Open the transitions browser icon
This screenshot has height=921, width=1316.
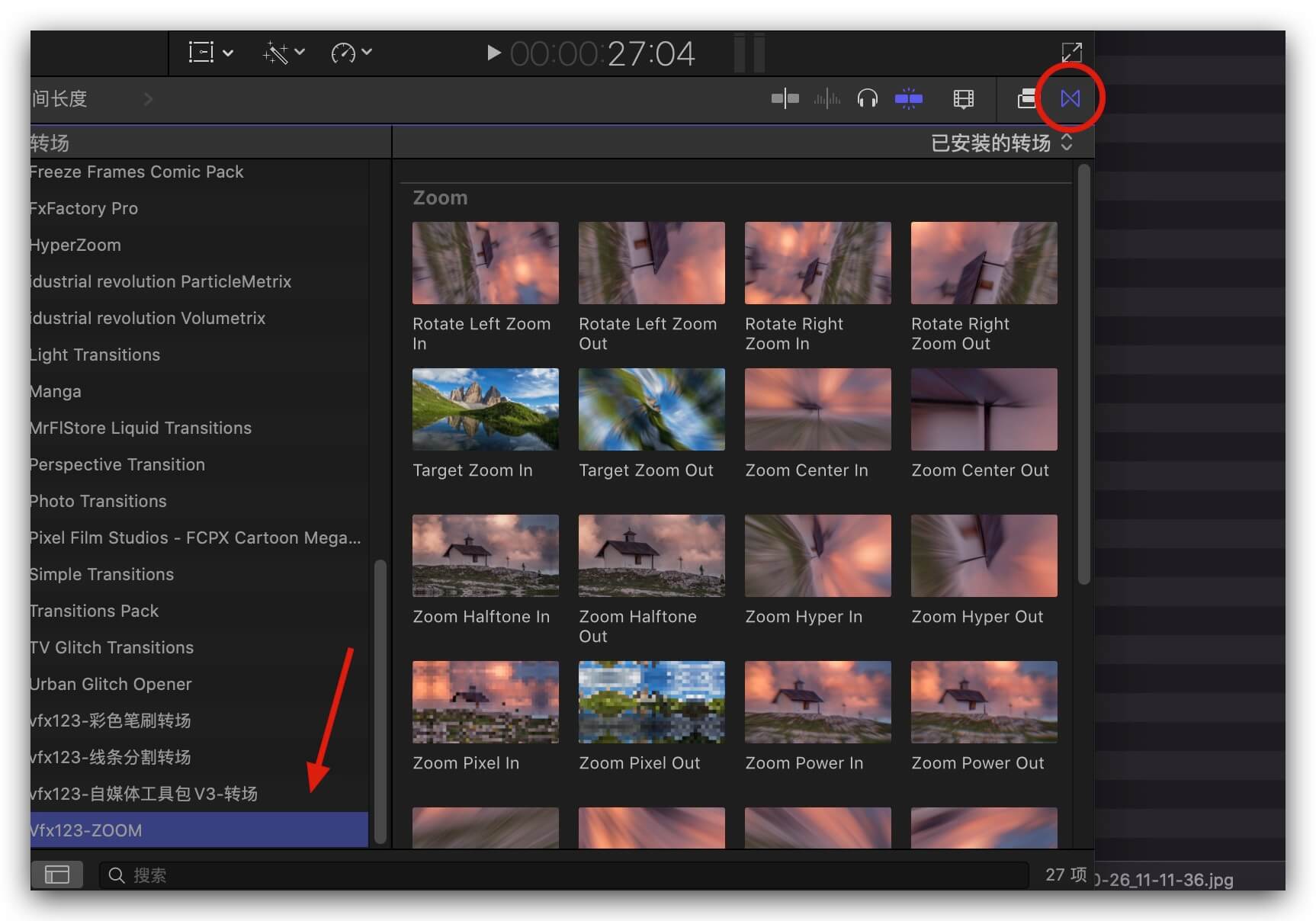click(x=1070, y=98)
